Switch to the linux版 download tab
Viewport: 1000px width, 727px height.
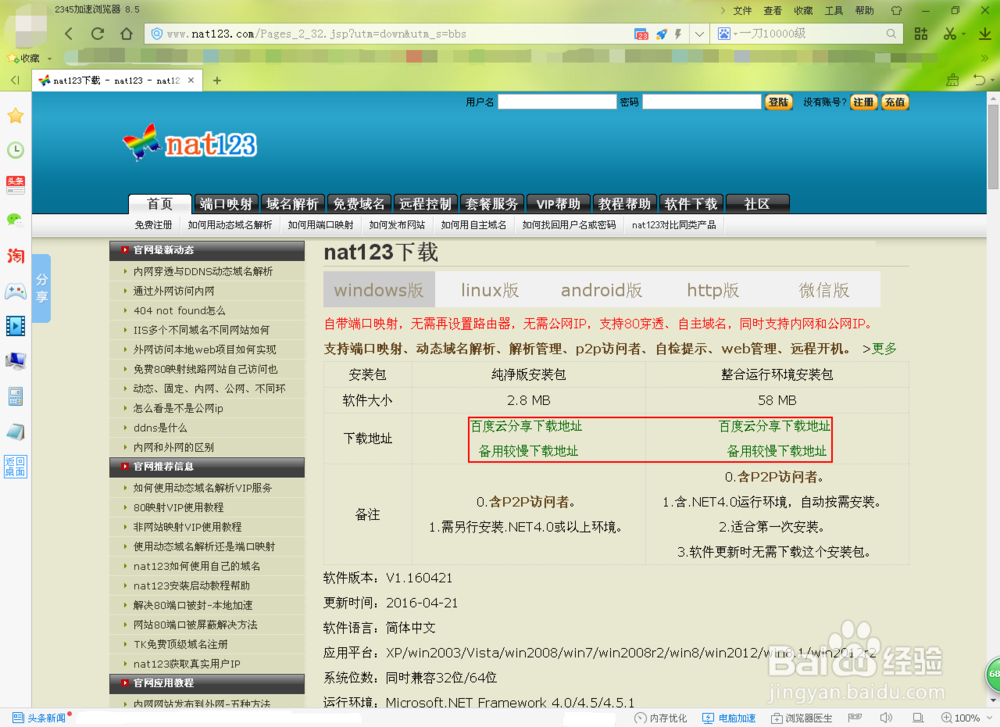[x=490, y=290]
